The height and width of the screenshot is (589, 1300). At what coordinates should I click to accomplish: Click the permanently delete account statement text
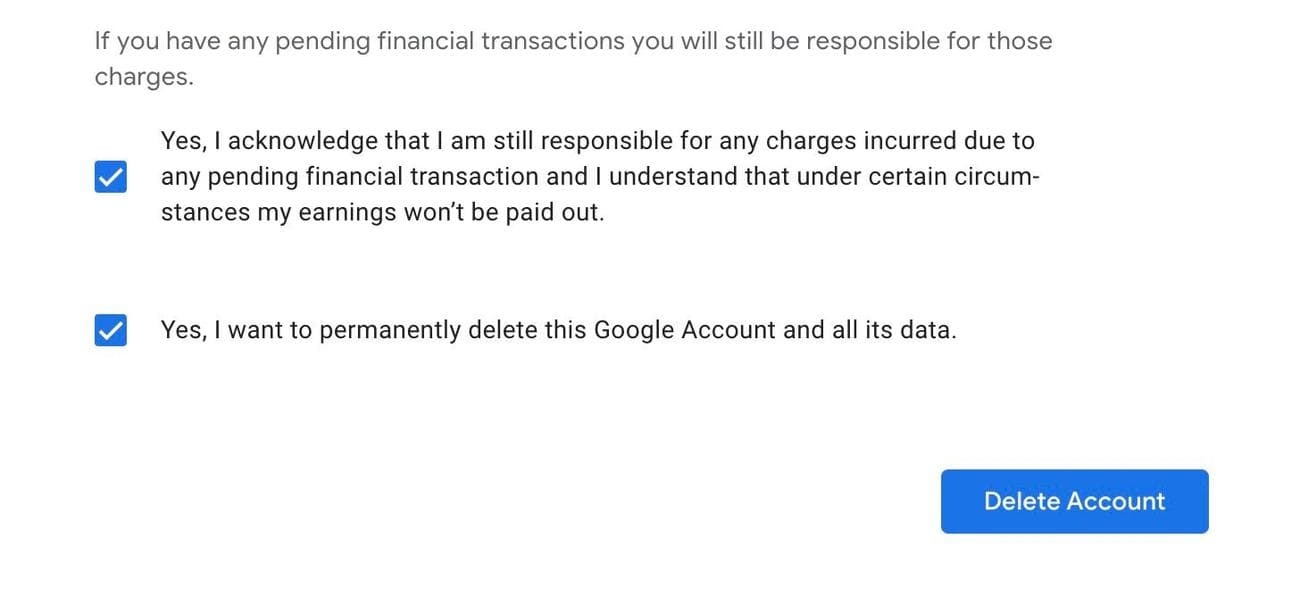pyautogui.click(x=559, y=330)
